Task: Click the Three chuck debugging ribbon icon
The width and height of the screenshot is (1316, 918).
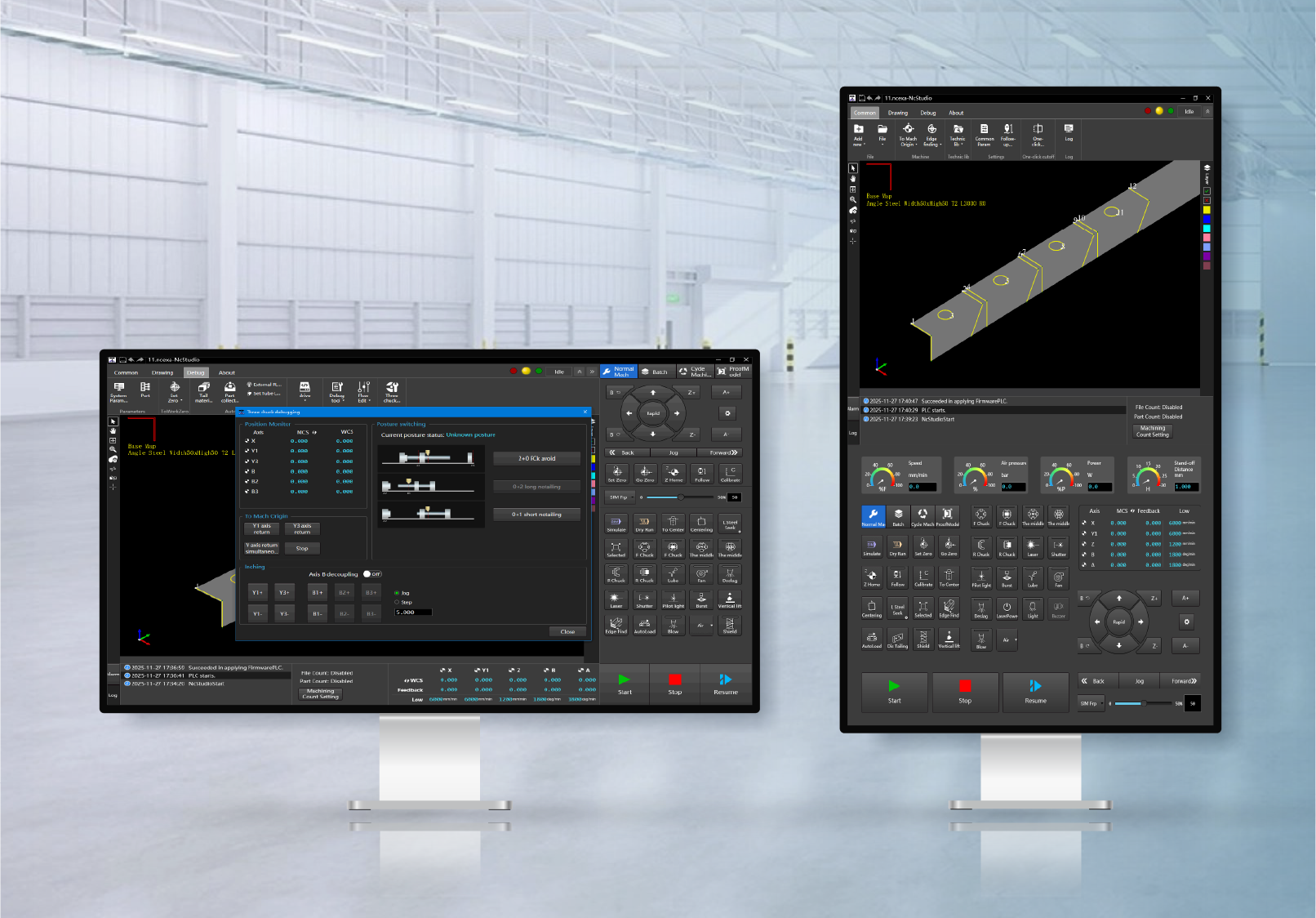Action: 392,390
